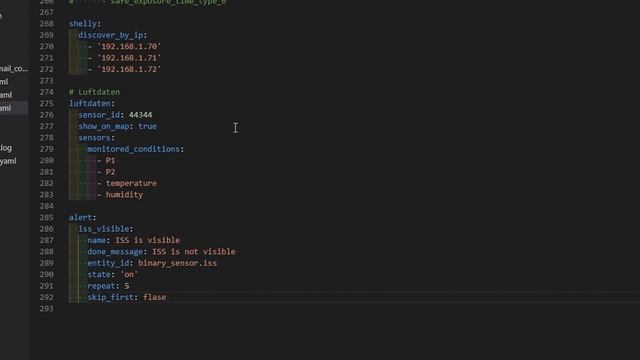Click 'iss_visible:' on line 286

click(106, 229)
